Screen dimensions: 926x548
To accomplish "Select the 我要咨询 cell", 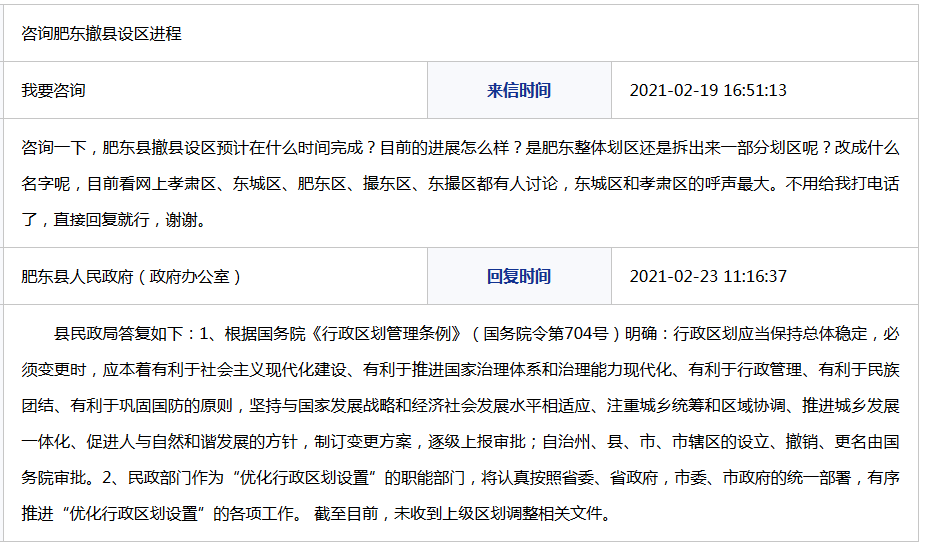I will point(54,90).
